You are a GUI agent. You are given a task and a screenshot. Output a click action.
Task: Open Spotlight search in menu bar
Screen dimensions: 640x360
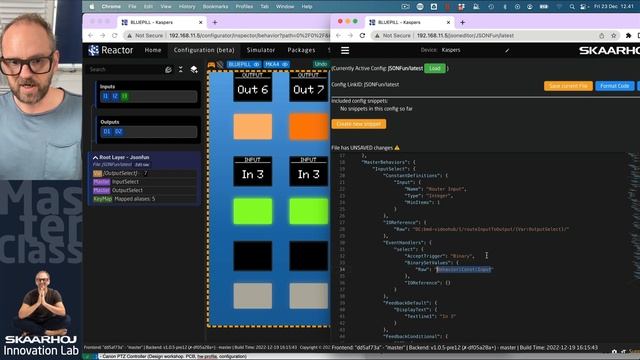click(x=572, y=7)
